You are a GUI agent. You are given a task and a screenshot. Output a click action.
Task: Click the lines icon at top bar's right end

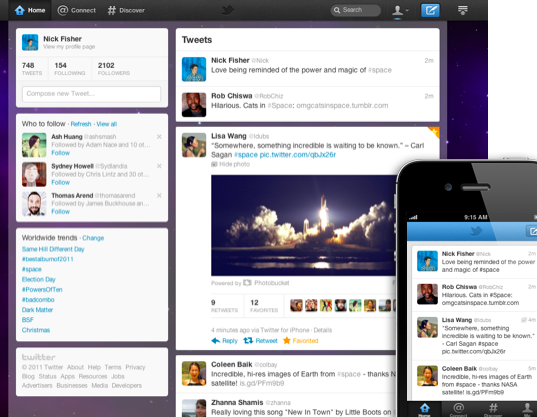(x=463, y=10)
